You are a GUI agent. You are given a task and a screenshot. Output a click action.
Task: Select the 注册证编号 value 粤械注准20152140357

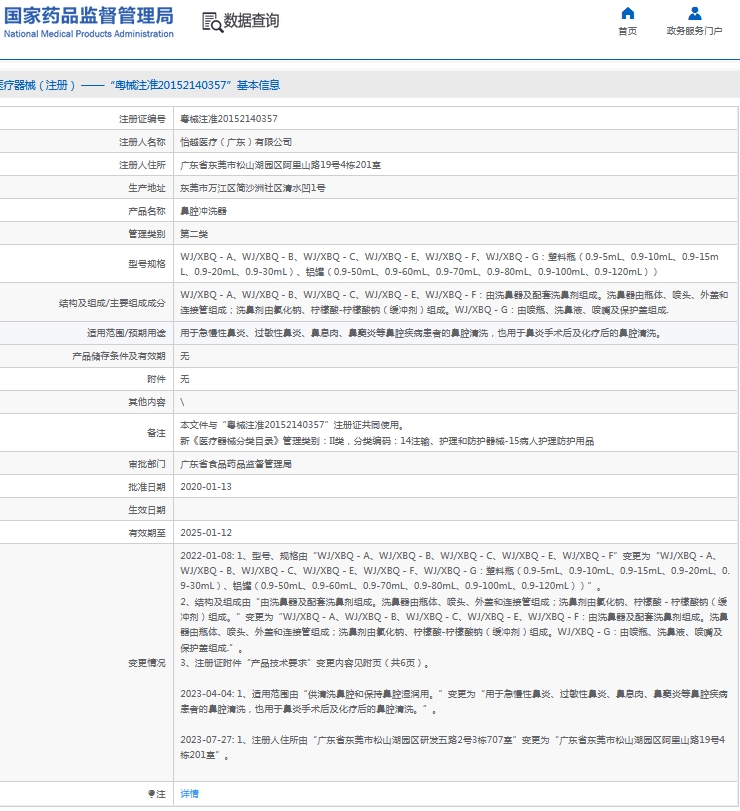click(x=229, y=119)
